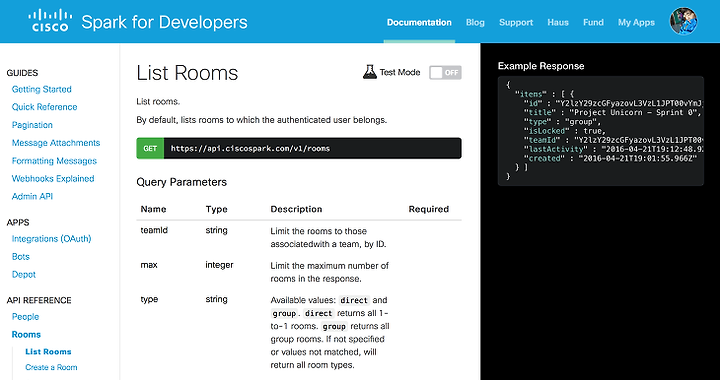Click the "lastActivity" line in response
The image size is (720, 380).
614,149
